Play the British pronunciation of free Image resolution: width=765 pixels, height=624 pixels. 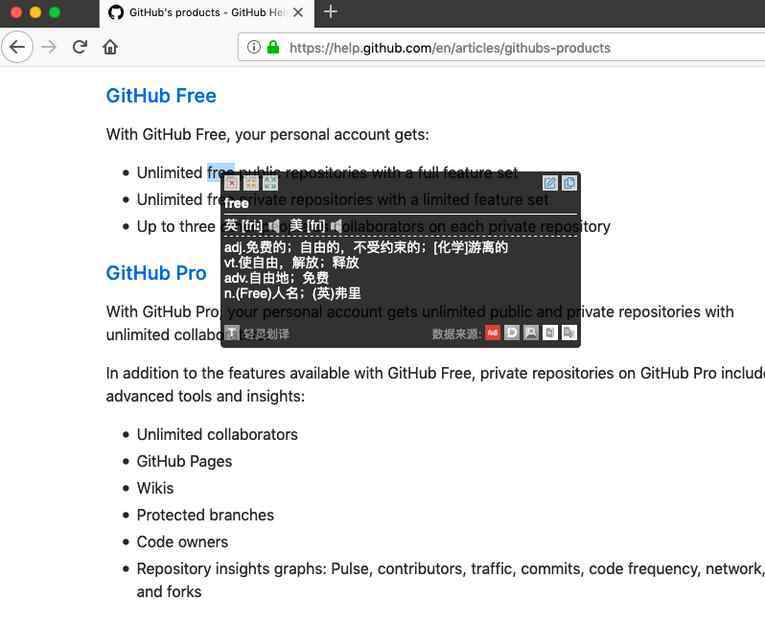coord(274,226)
